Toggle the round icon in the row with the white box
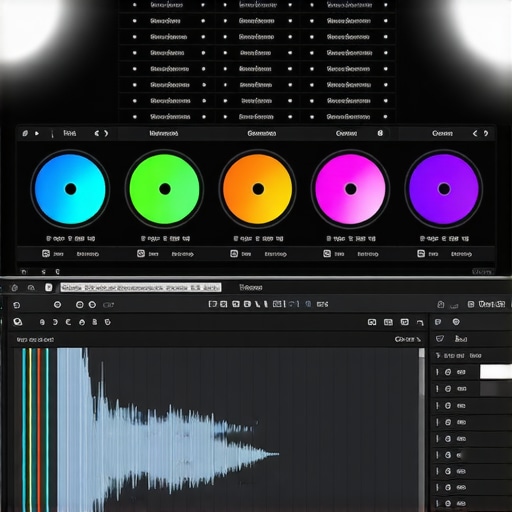The height and width of the screenshot is (512, 512). pyautogui.click(x=448, y=372)
